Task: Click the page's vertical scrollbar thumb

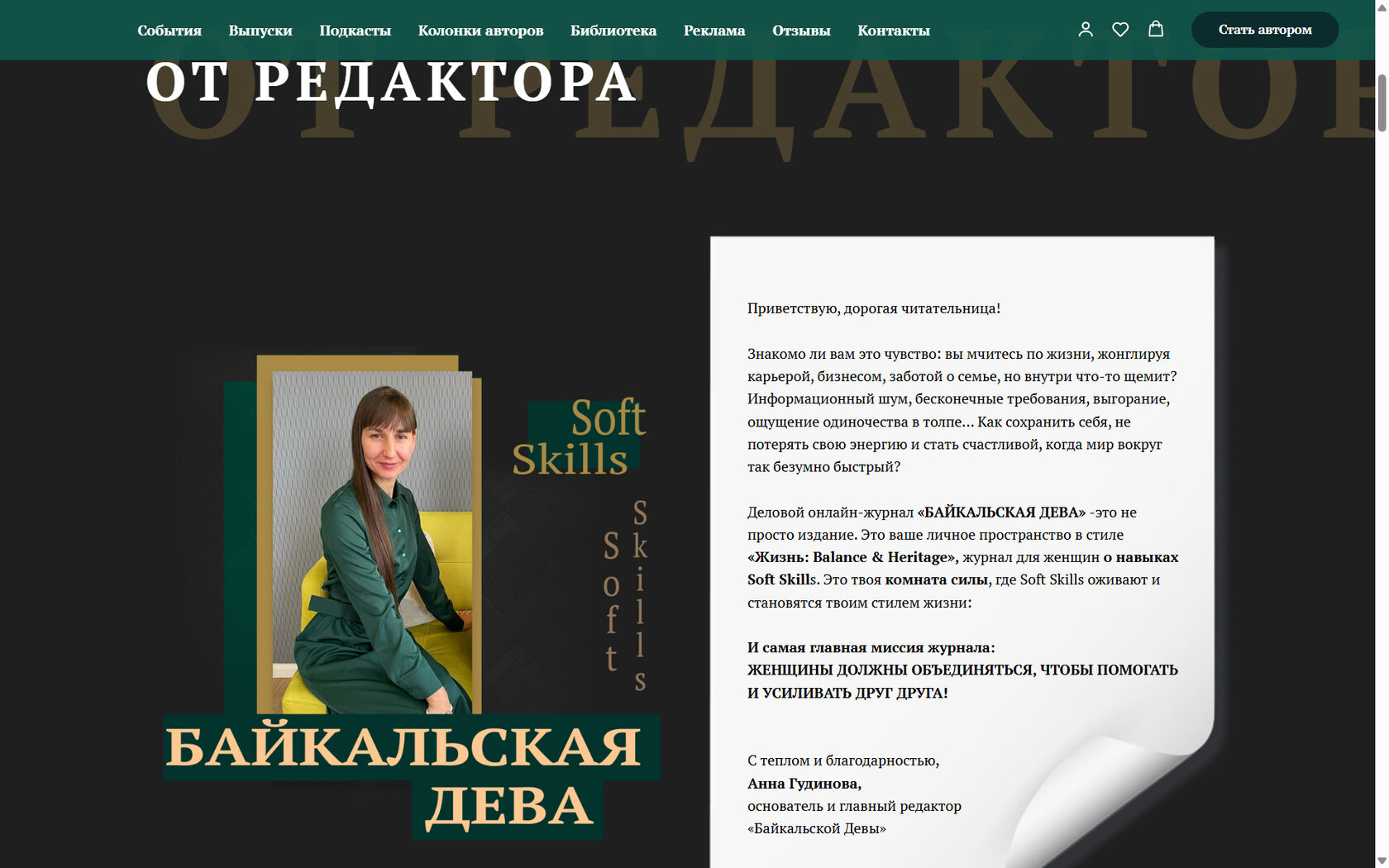Action: pyautogui.click(x=1382, y=103)
